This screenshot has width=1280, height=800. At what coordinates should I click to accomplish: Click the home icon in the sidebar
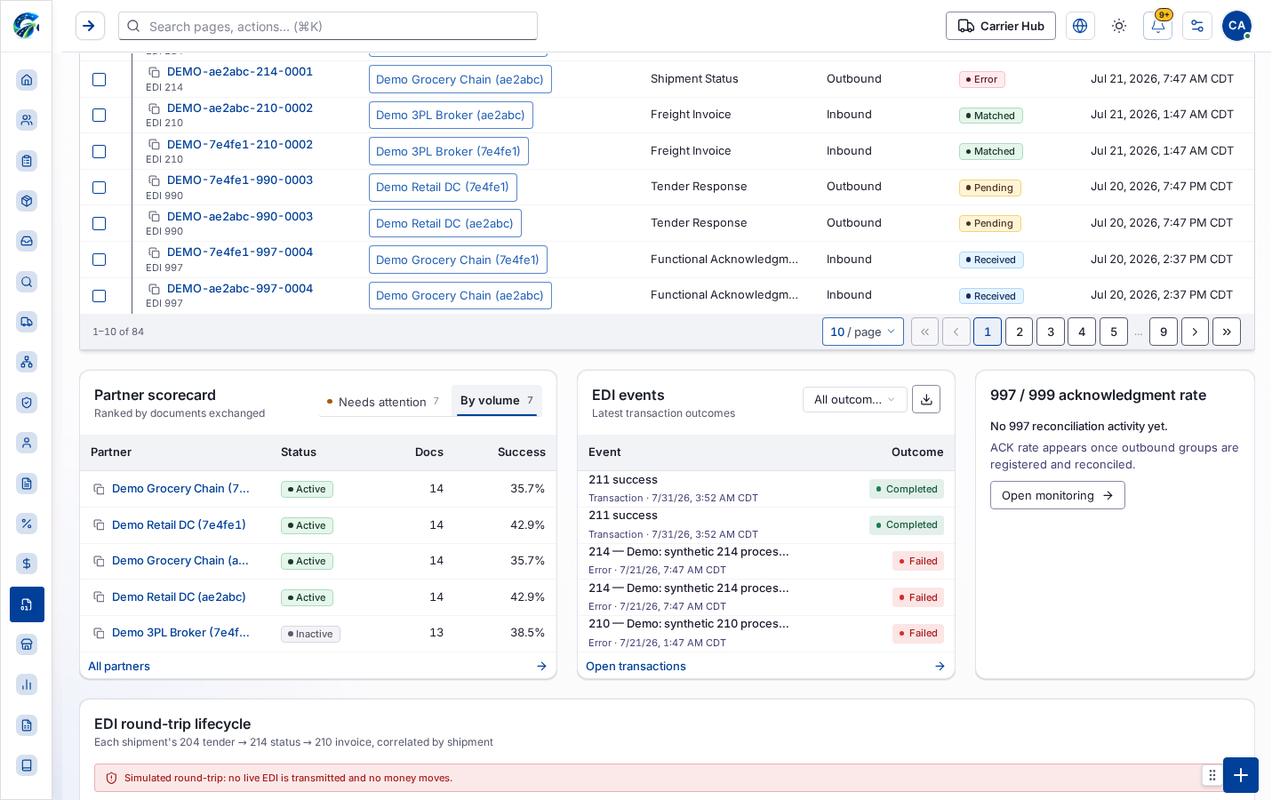(27, 80)
